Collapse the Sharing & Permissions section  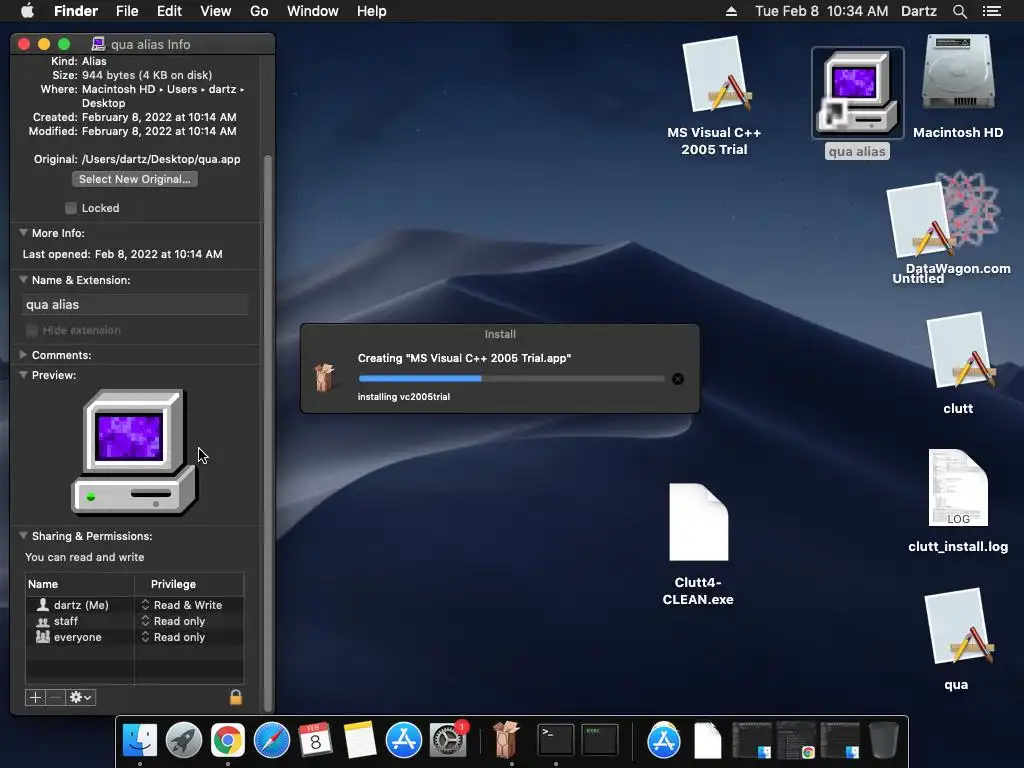click(x=23, y=536)
